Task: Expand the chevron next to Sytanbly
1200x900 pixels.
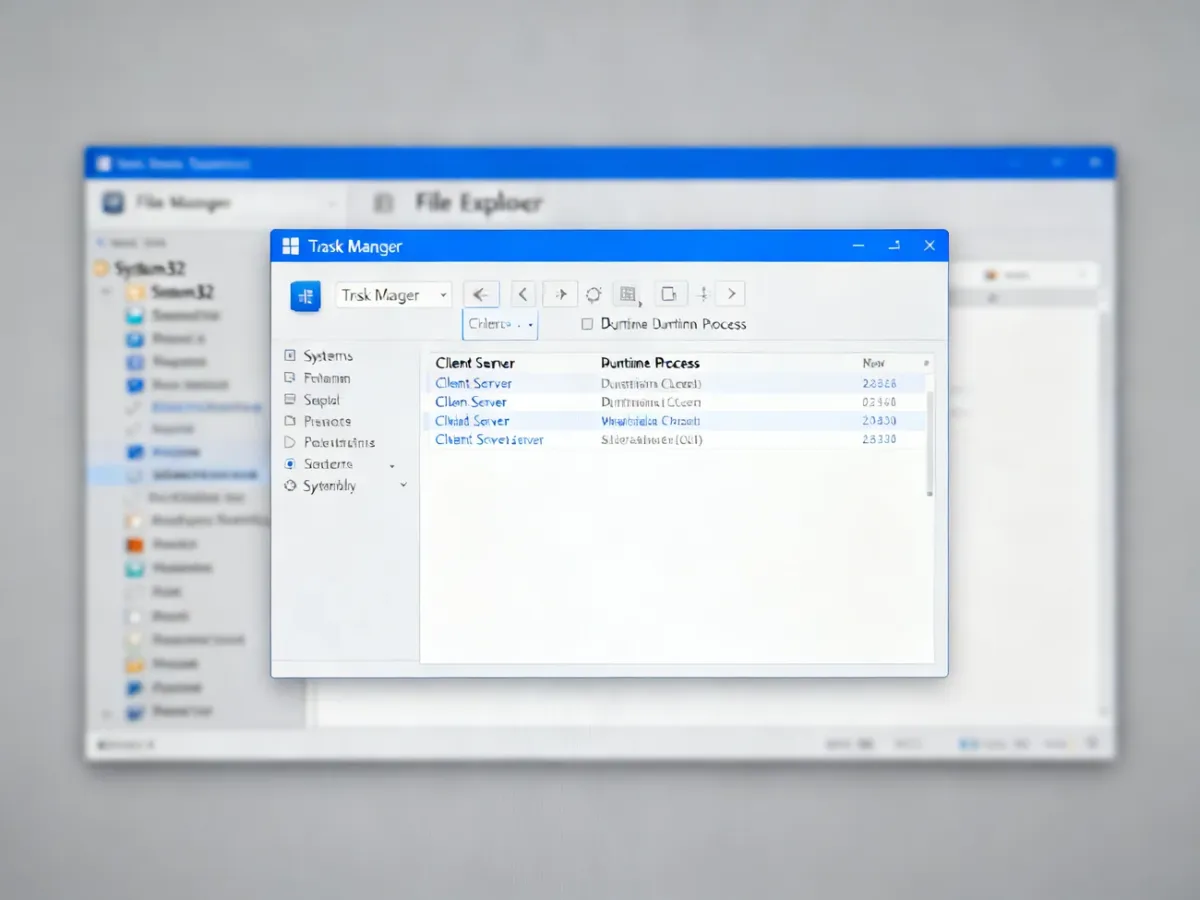Action: click(403, 485)
